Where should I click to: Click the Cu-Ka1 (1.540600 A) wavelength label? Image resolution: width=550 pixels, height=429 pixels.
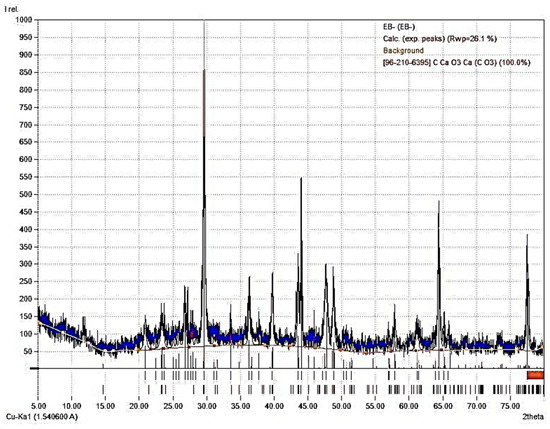42,417
